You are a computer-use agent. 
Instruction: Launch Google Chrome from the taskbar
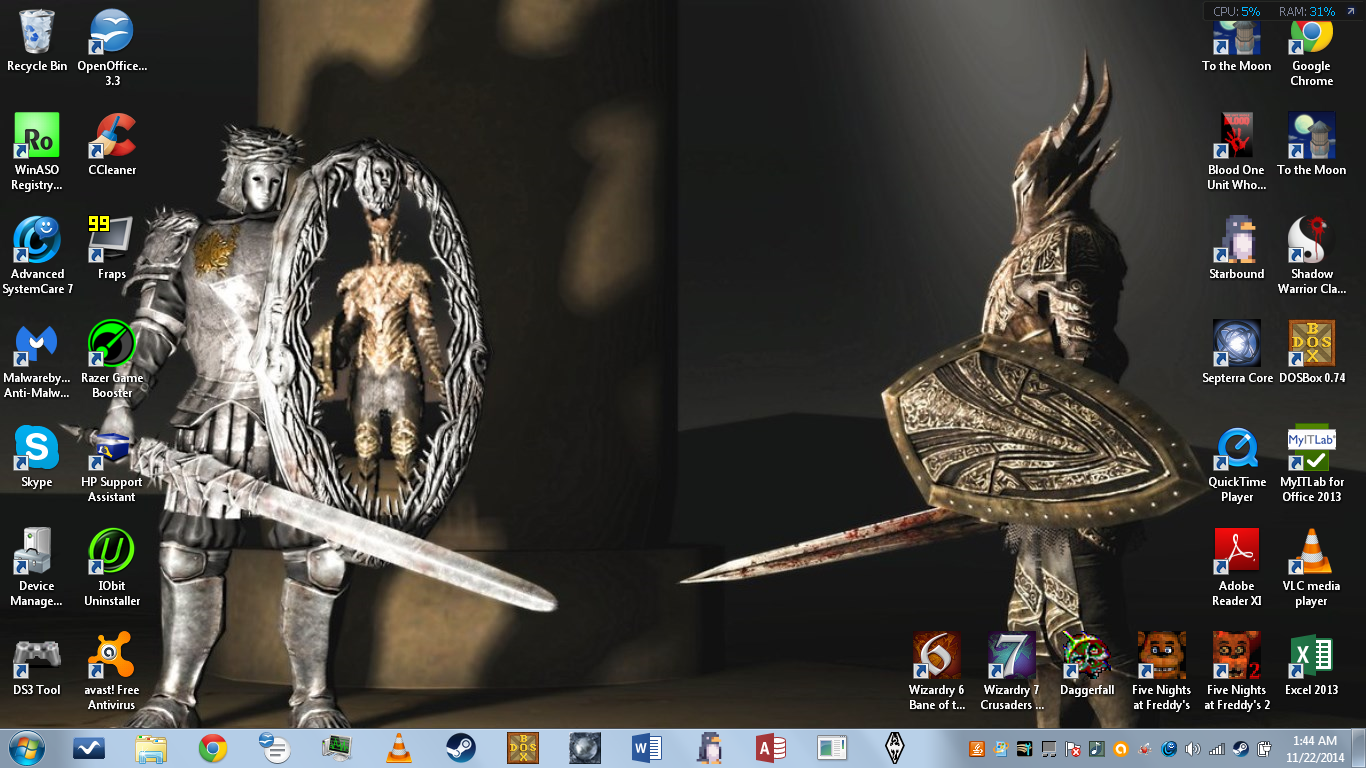tap(213, 747)
